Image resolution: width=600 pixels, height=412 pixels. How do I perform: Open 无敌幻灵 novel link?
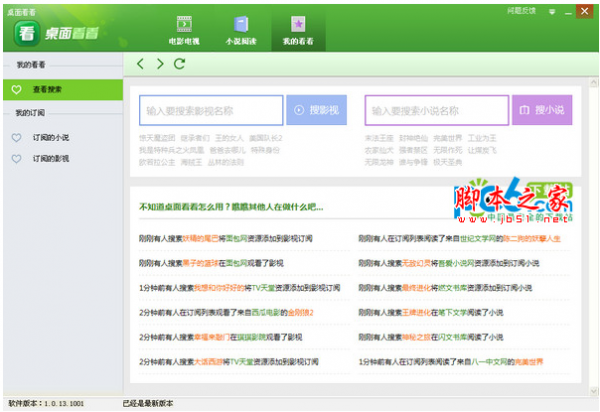(416, 263)
